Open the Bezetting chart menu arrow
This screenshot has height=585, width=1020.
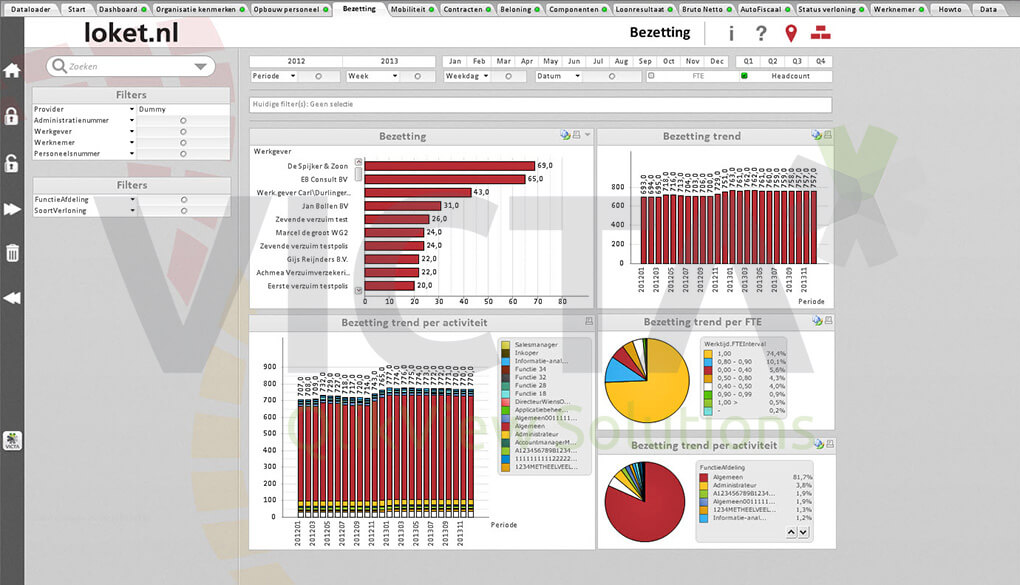coord(587,135)
